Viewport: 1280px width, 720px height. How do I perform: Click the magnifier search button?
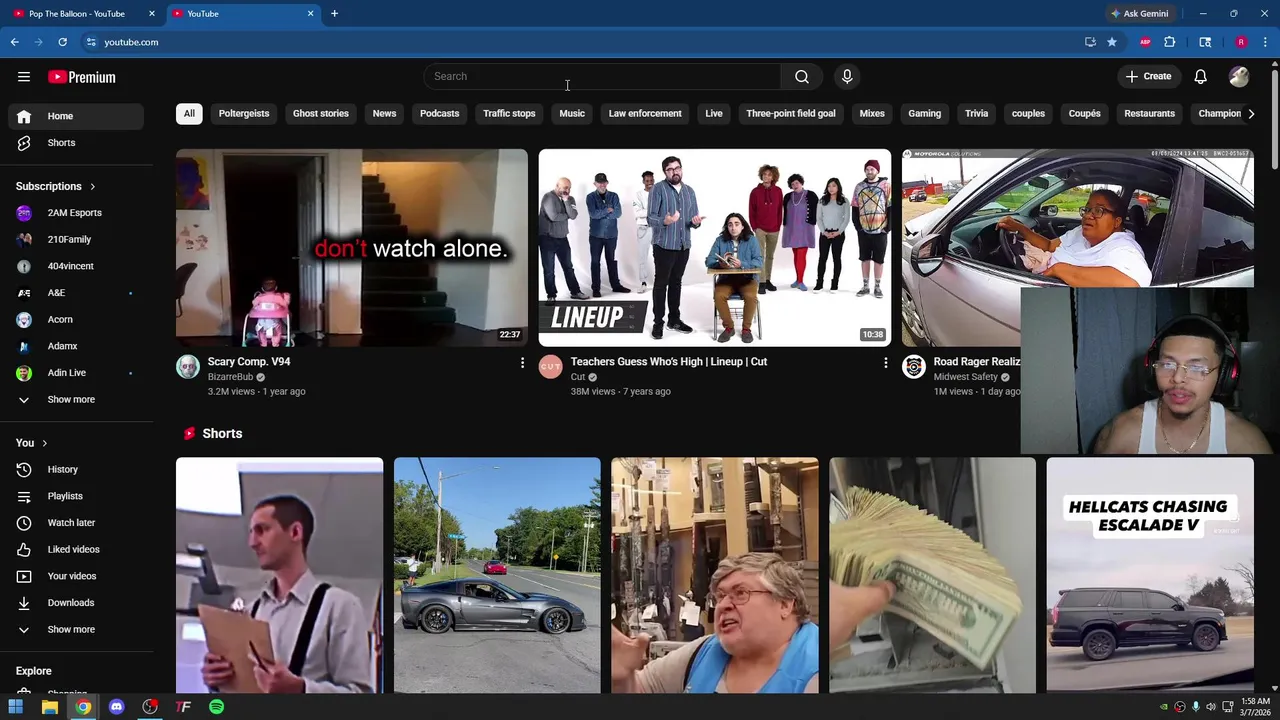click(x=802, y=77)
